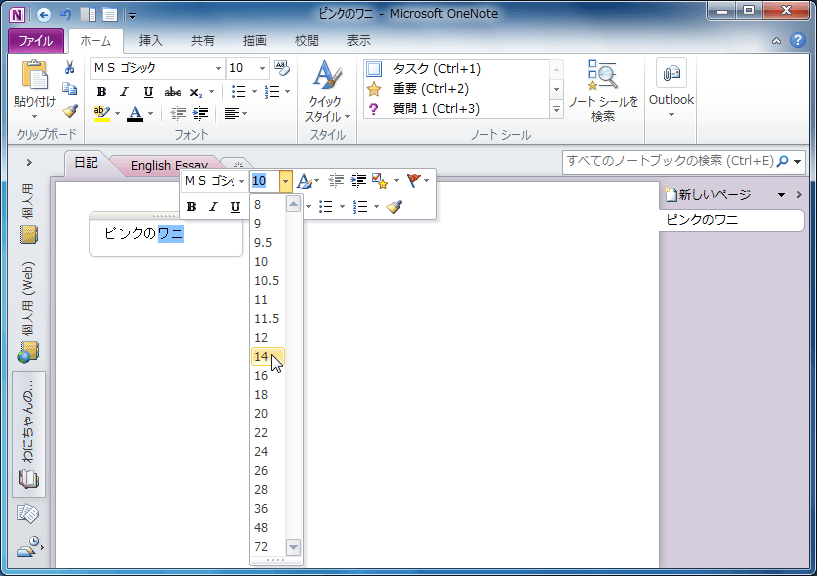This screenshot has height=576, width=817.
Task: Choose font size 72 from list
Action: click(x=268, y=547)
